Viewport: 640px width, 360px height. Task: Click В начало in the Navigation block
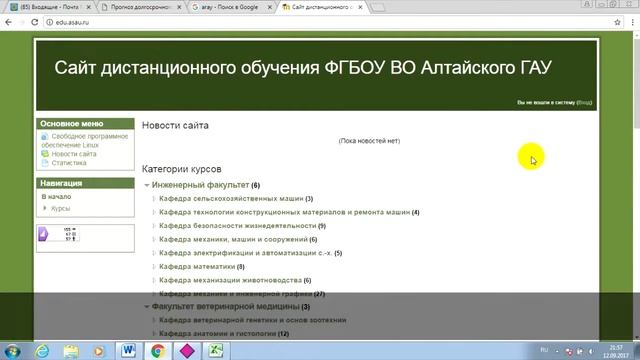tap(56, 197)
